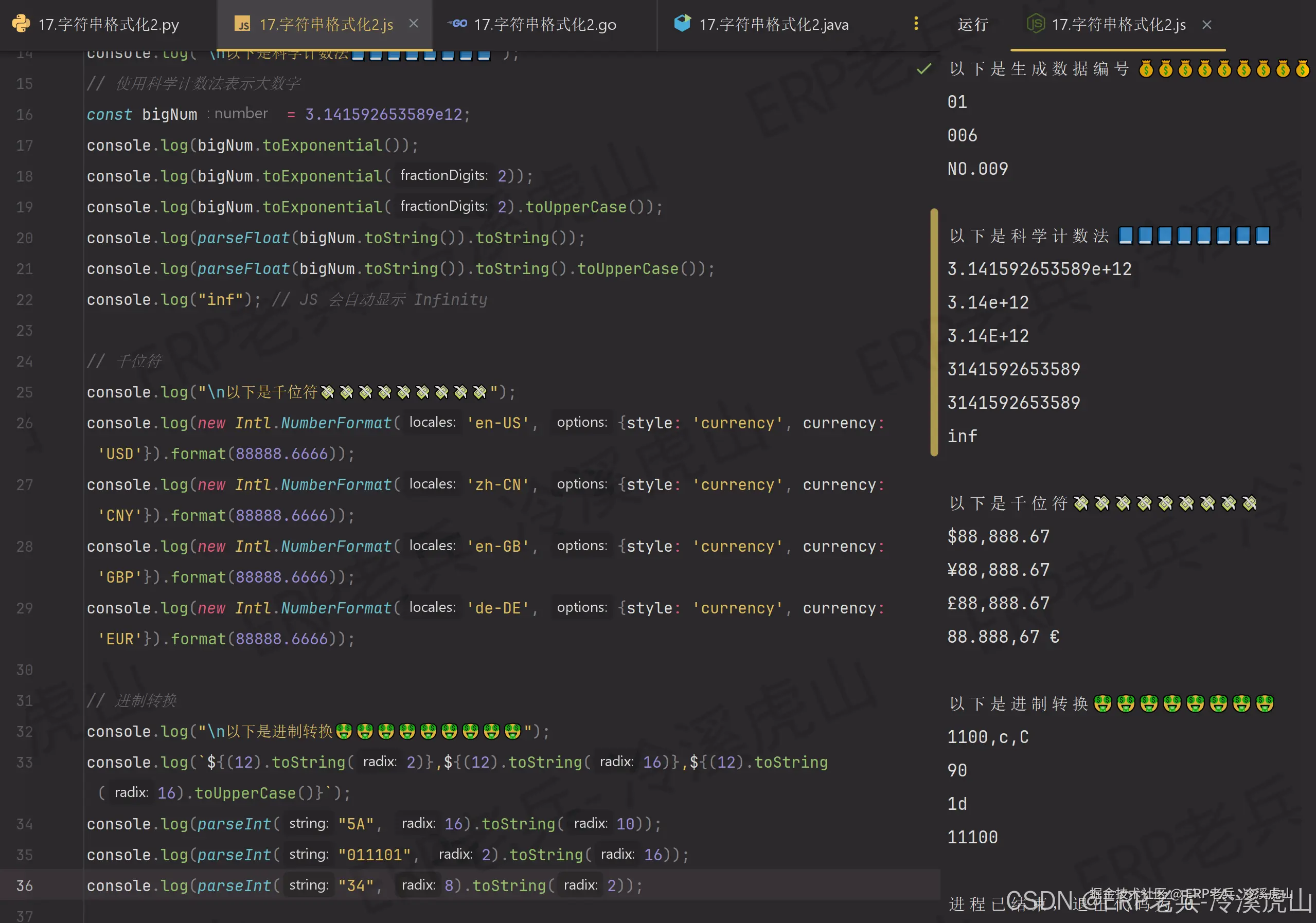This screenshot has height=923, width=1316.
Task: Click the JS icon on the active editor tab
Action: [x=242, y=24]
